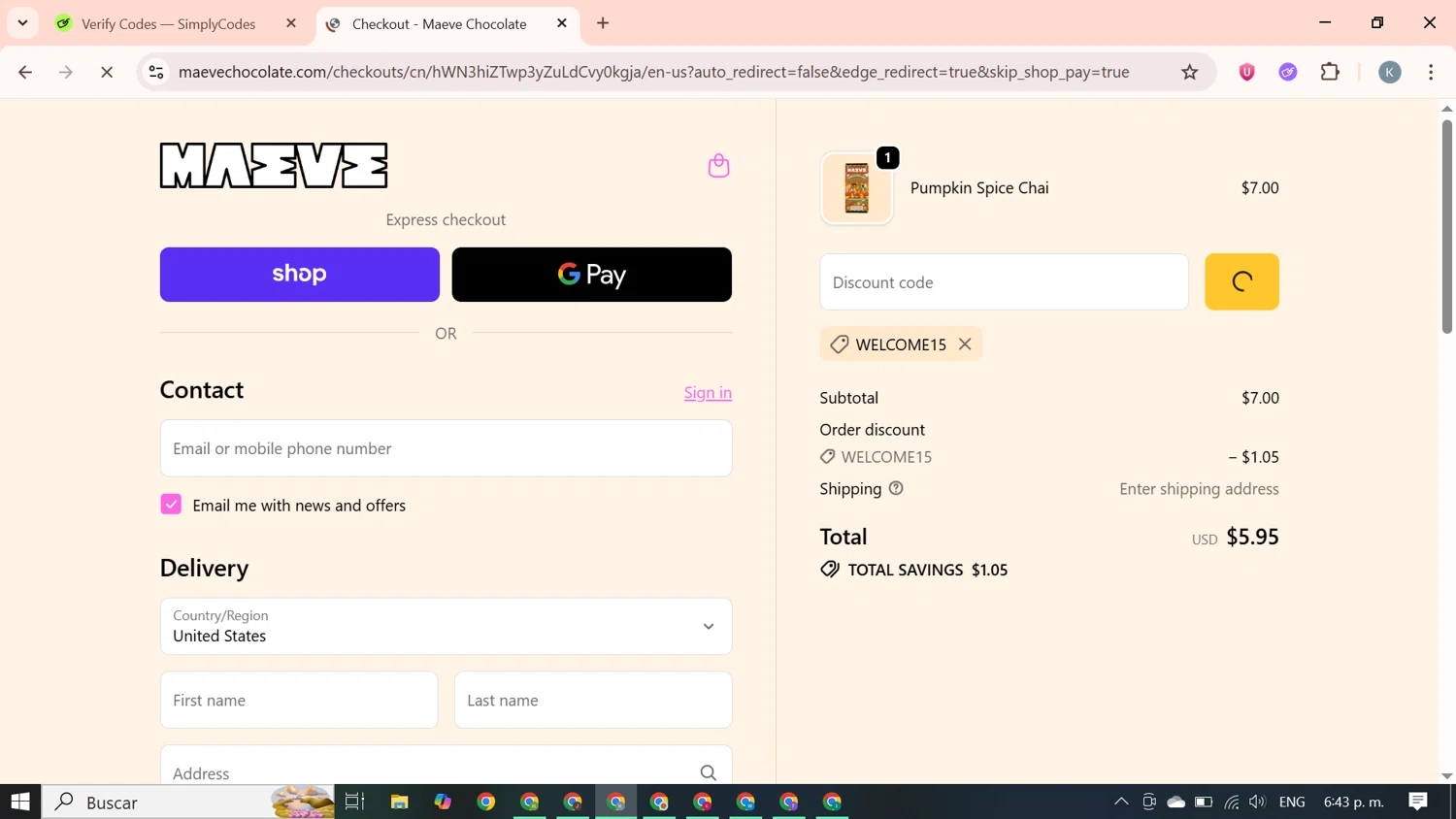Click the page vertical scrollbar
1456x819 pixels.
(1447, 228)
